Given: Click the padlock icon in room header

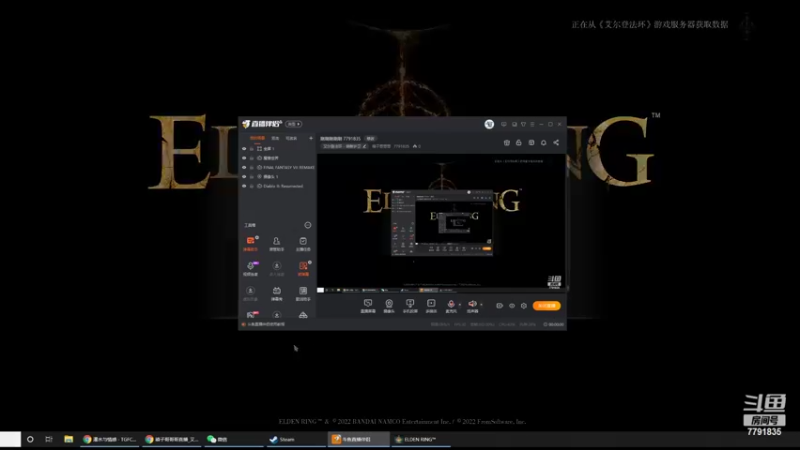Looking at the screenshot, I should tap(519, 143).
